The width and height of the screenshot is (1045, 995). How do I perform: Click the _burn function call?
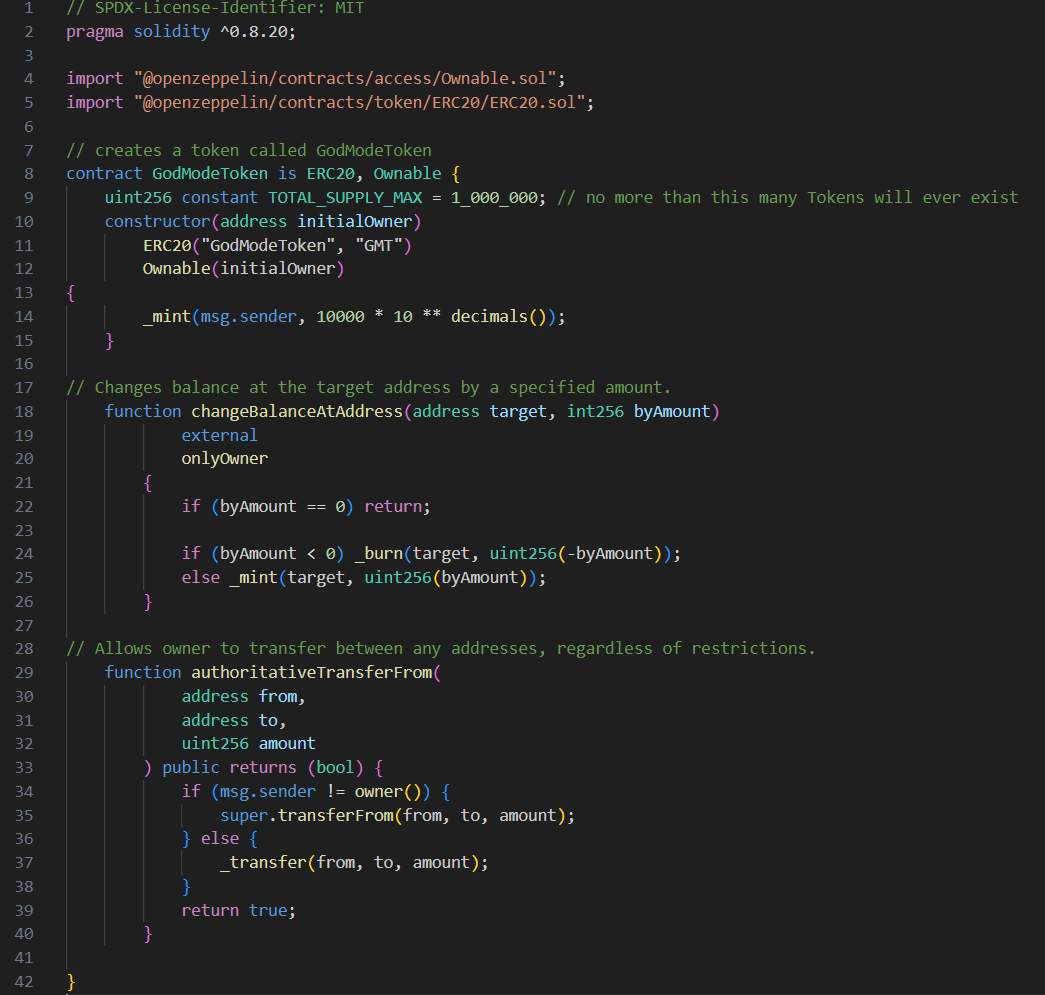click(x=379, y=553)
